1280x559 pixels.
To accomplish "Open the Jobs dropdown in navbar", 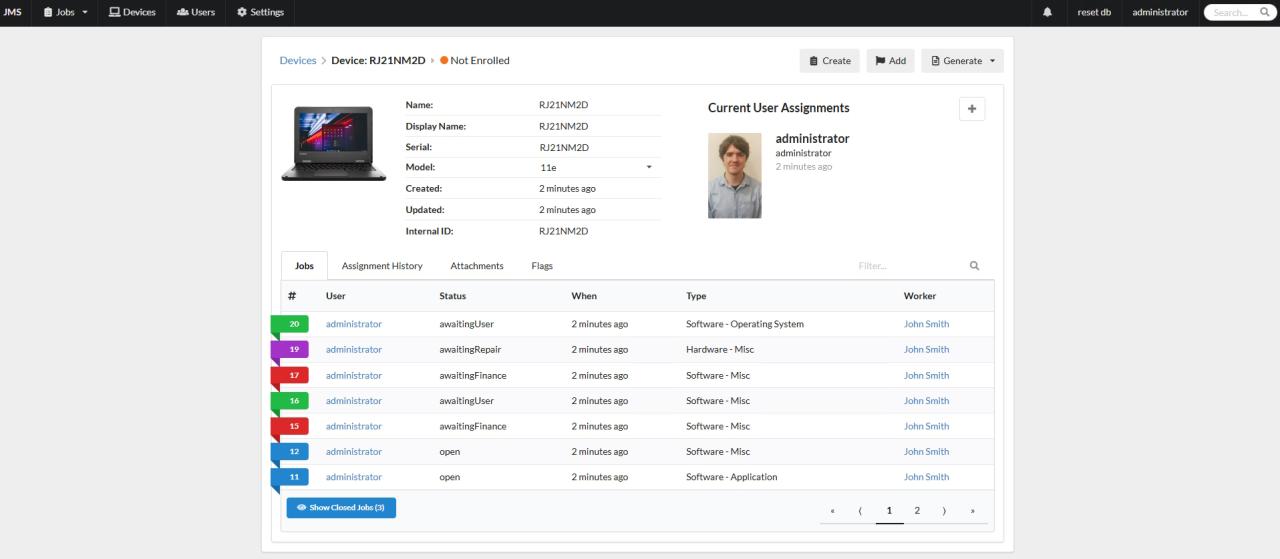I will click(66, 12).
